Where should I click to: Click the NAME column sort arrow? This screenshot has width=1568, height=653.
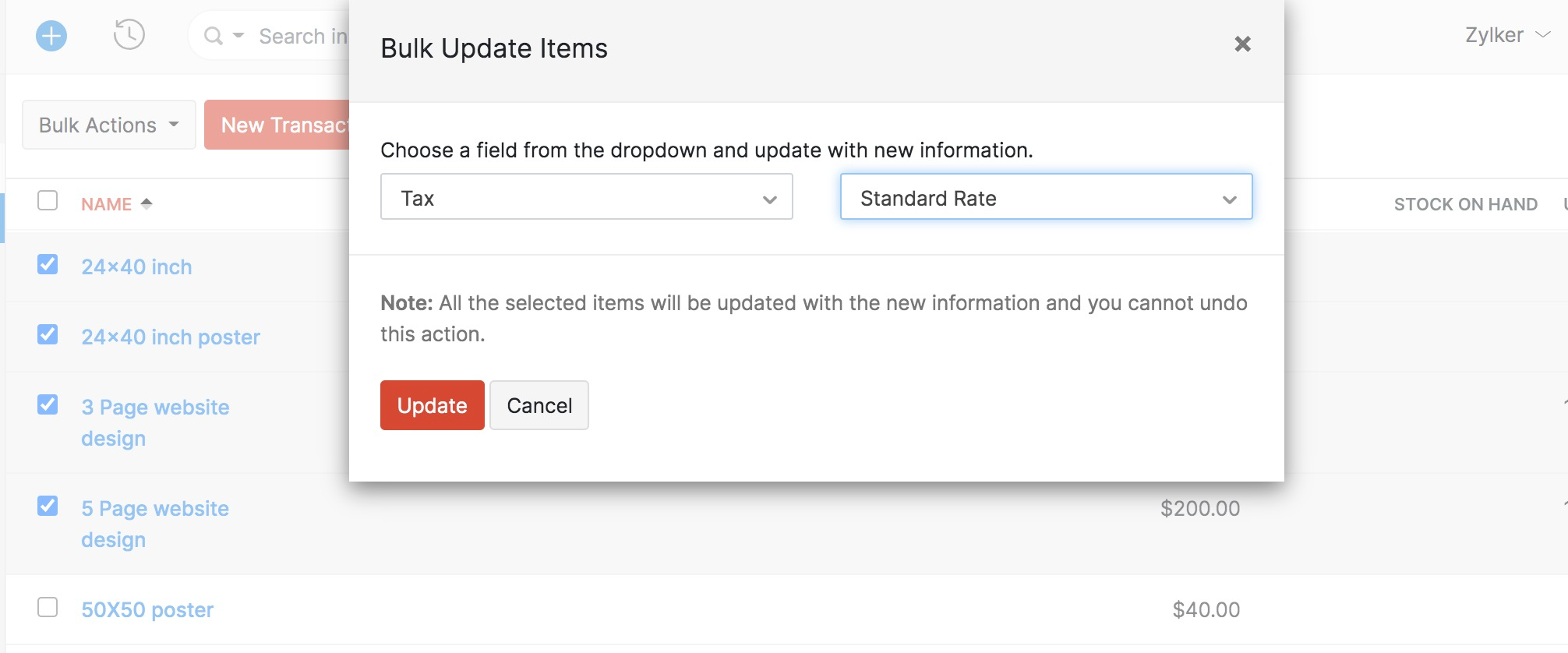click(147, 203)
